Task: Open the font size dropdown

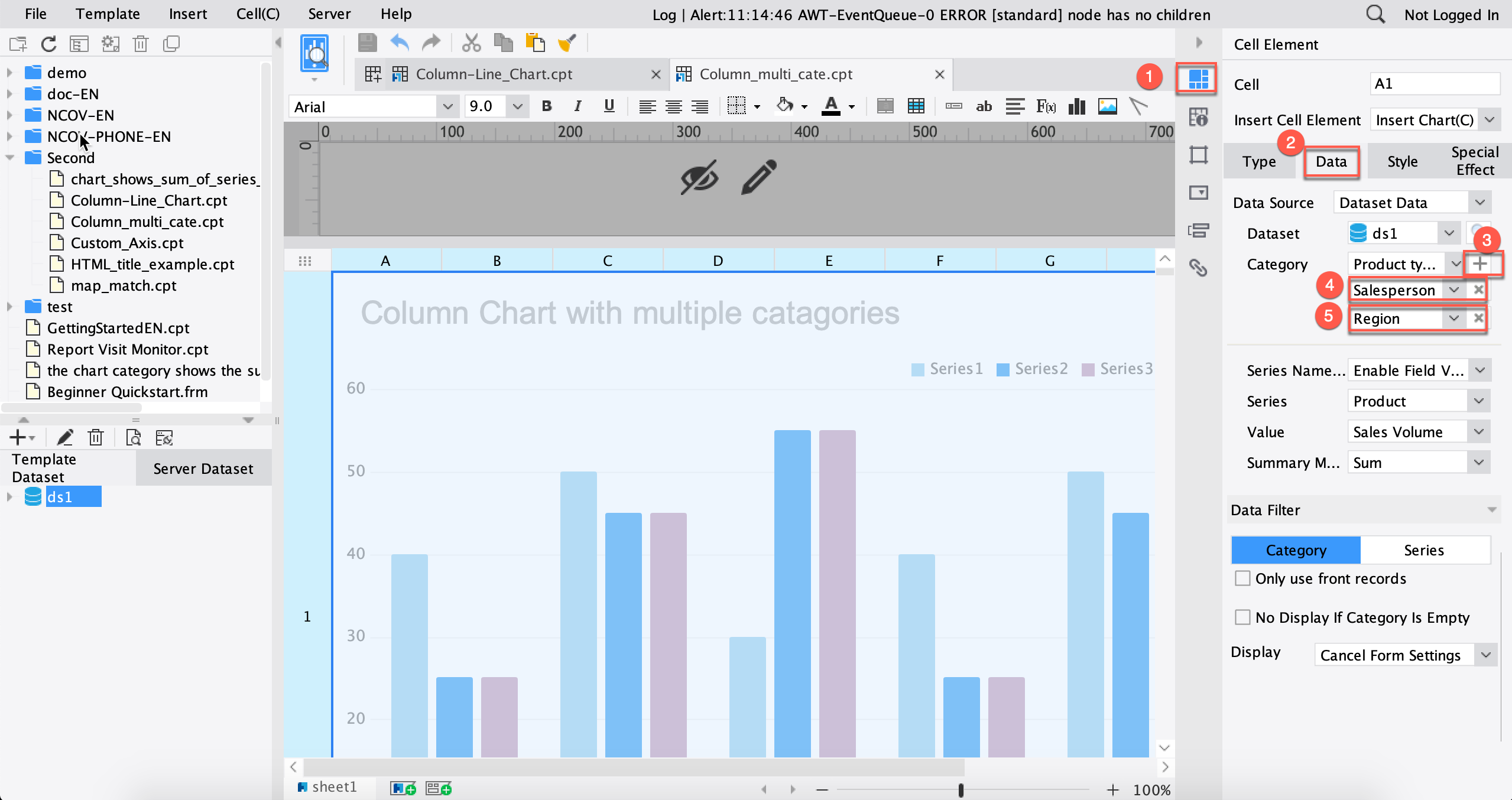Action: (517, 106)
